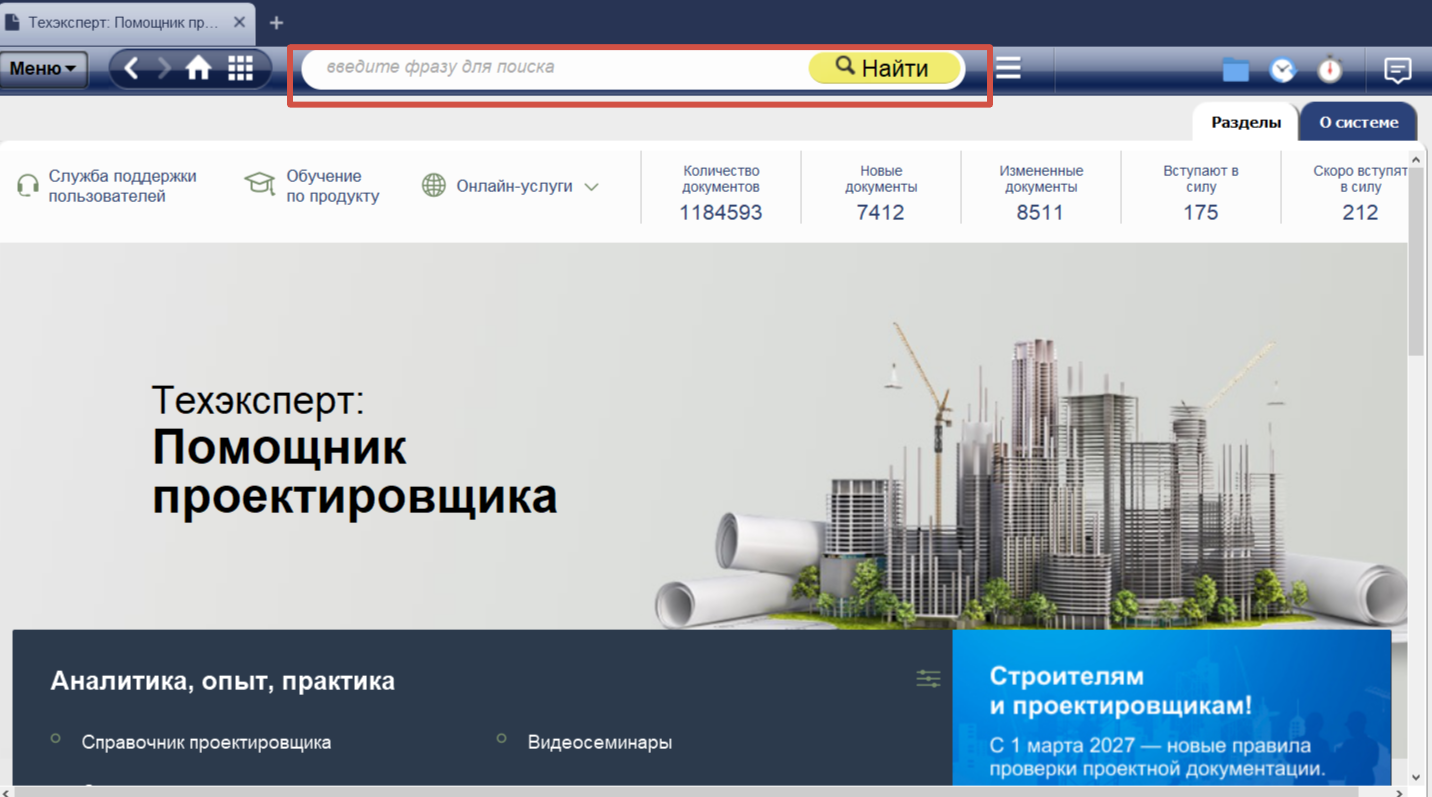Viewport: 1432px width, 797px height.
Task: Open the hamburger search options icon
Action: (1008, 68)
